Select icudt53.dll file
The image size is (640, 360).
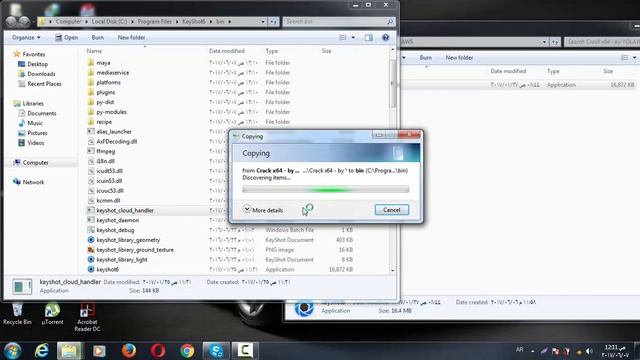[x=109, y=171]
